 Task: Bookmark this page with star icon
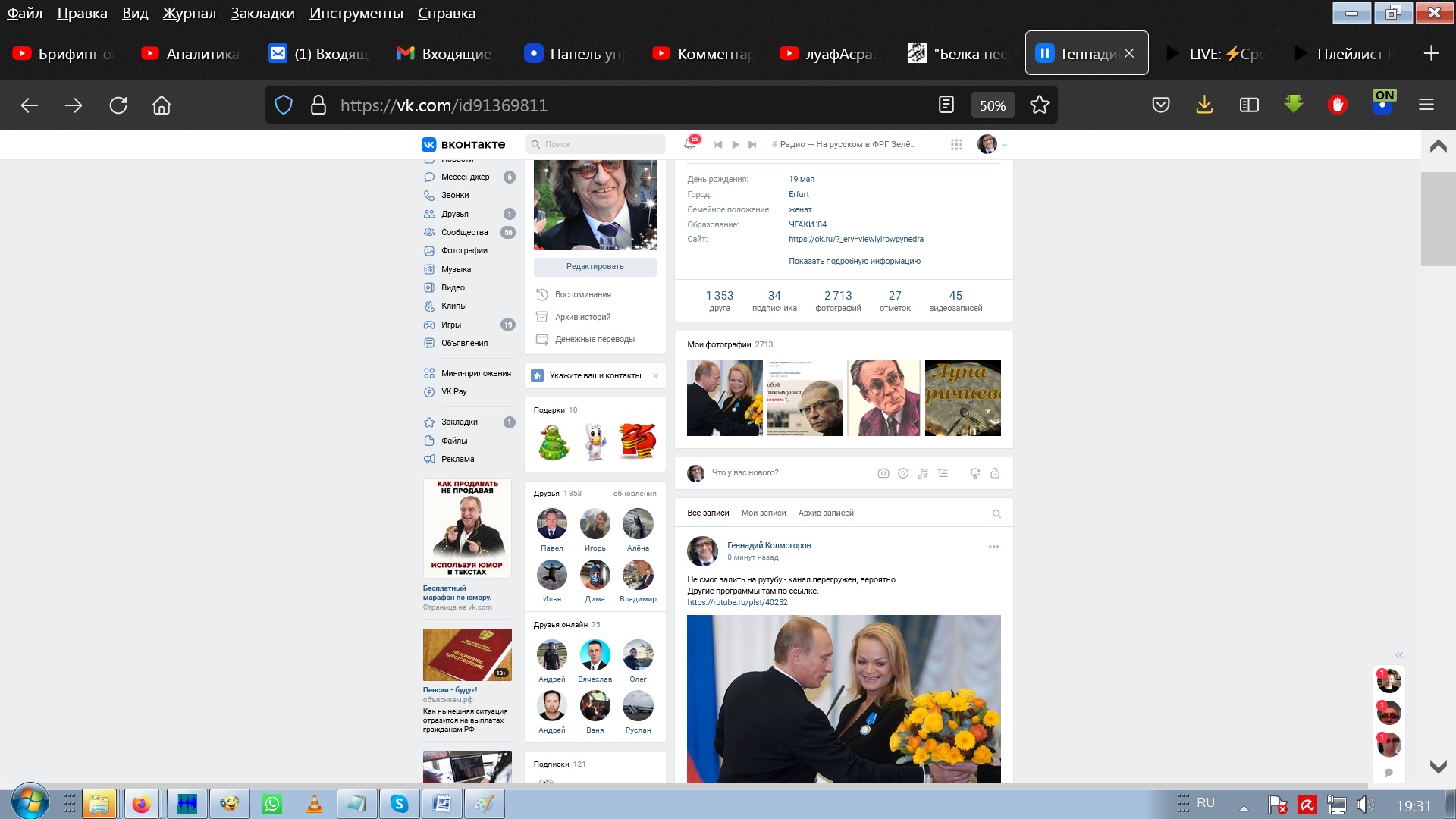[x=1039, y=105]
